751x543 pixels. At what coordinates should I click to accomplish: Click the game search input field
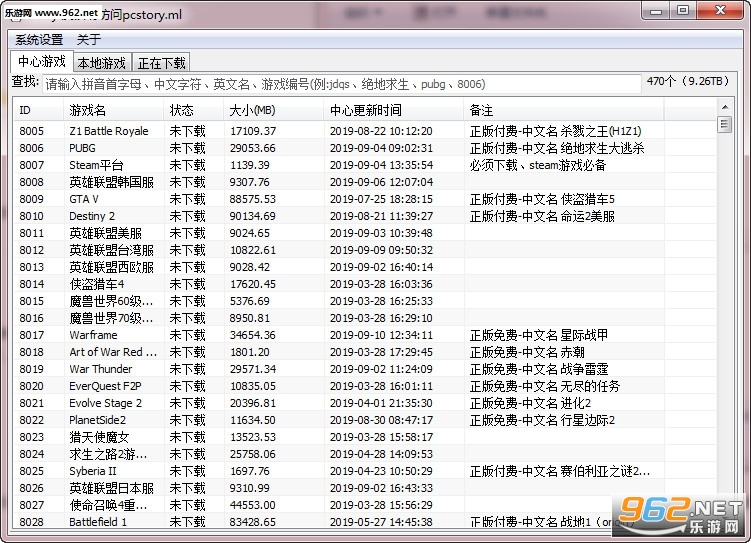click(x=341, y=84)
